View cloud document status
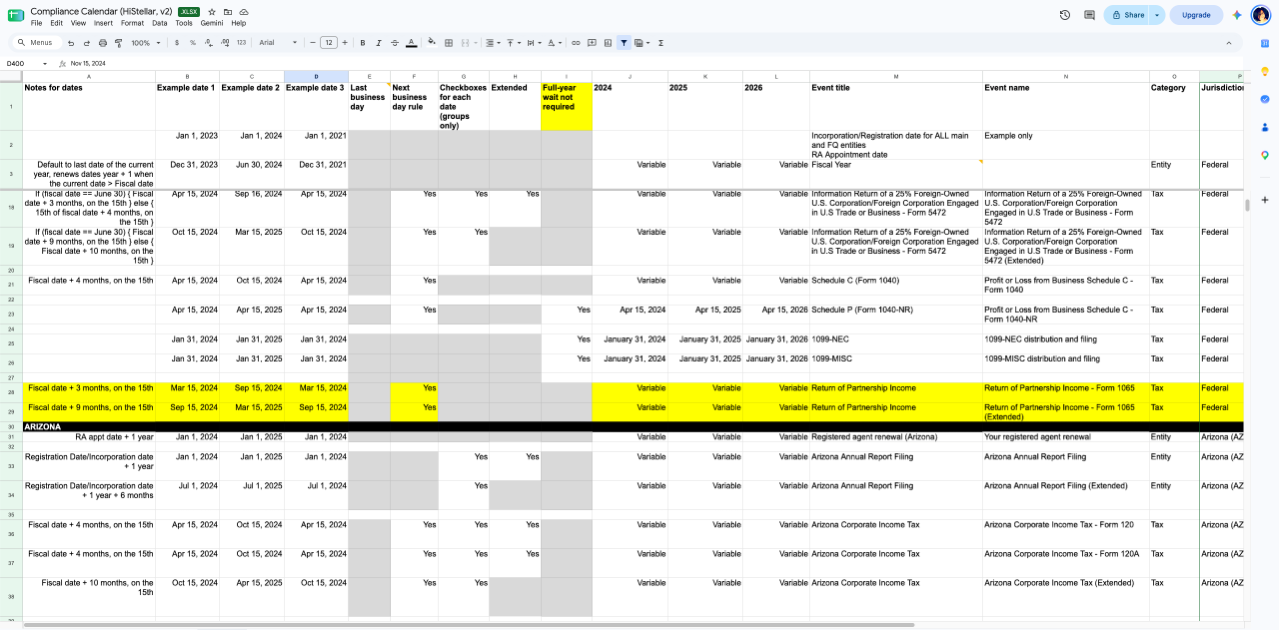Image resolution: width=1279 pixels, height=630 pixels. click(x=244, y=12)
